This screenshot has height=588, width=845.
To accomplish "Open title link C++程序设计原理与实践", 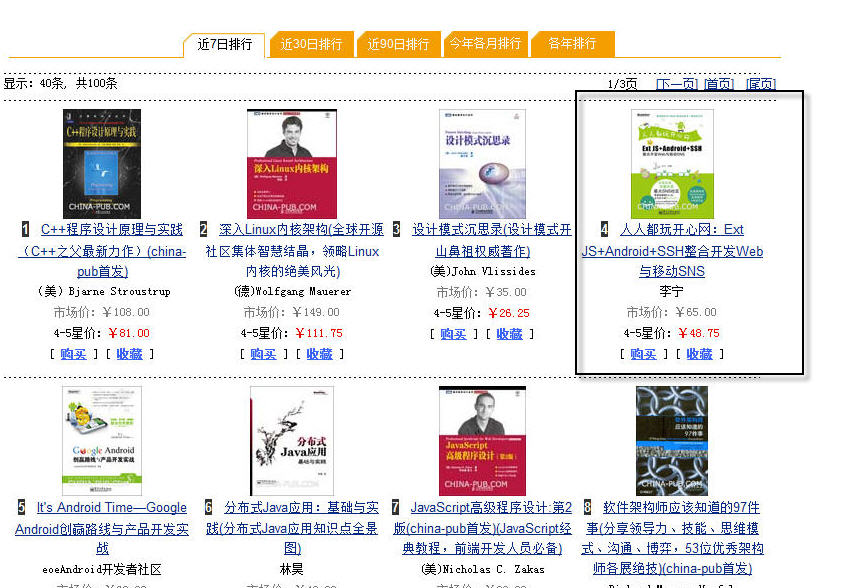I will coord(102,251).
